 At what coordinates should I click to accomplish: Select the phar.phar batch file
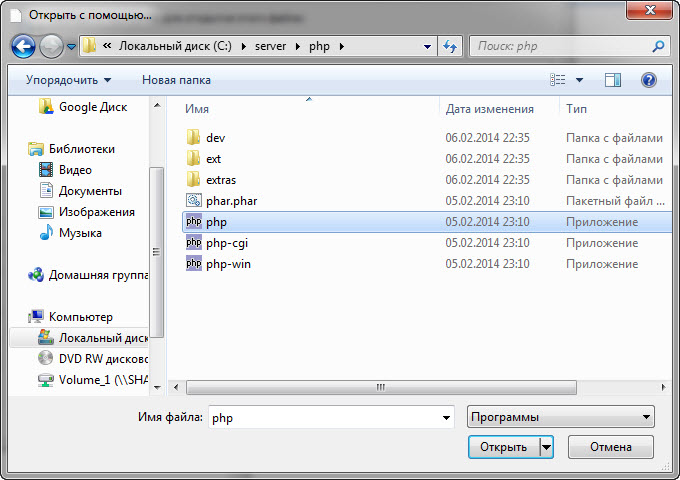click(x=231, y=201)
